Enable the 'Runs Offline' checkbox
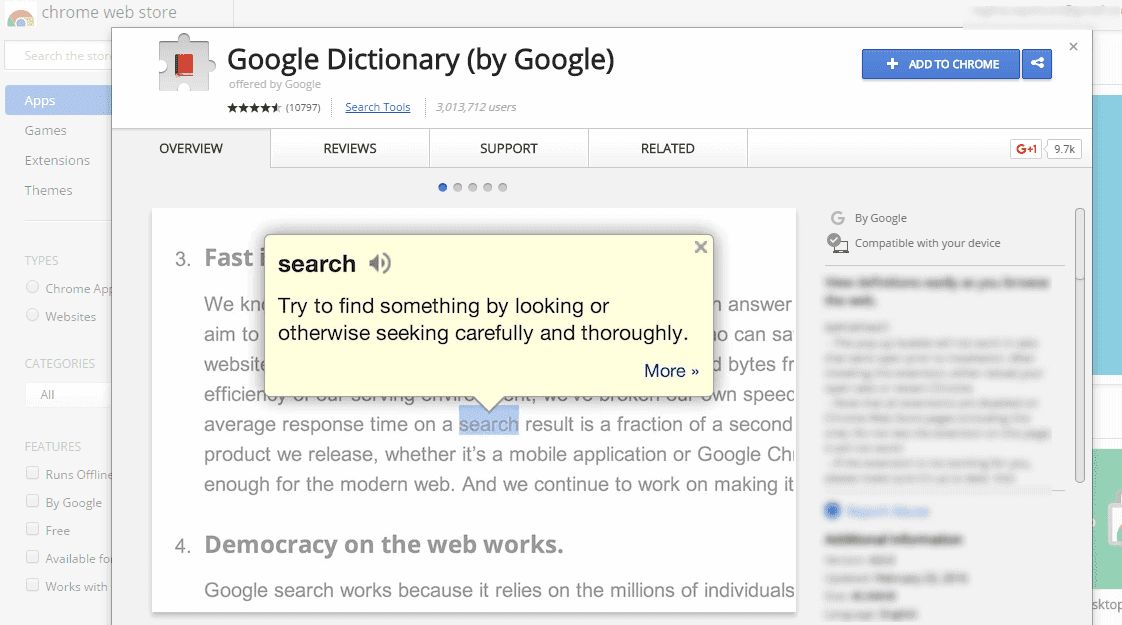The width and height of the screenshot is (1122, 625). [33, 474]
